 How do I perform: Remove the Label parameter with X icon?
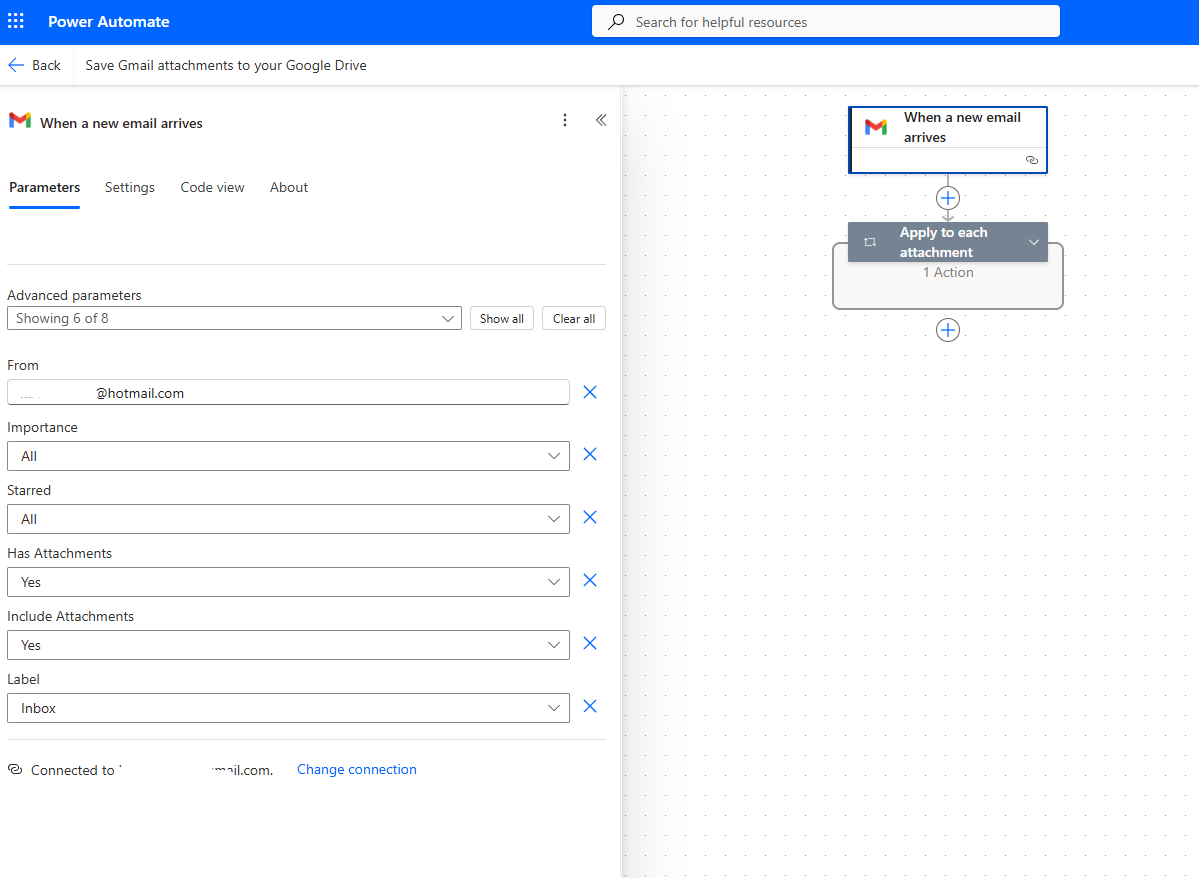pos(590,707)
